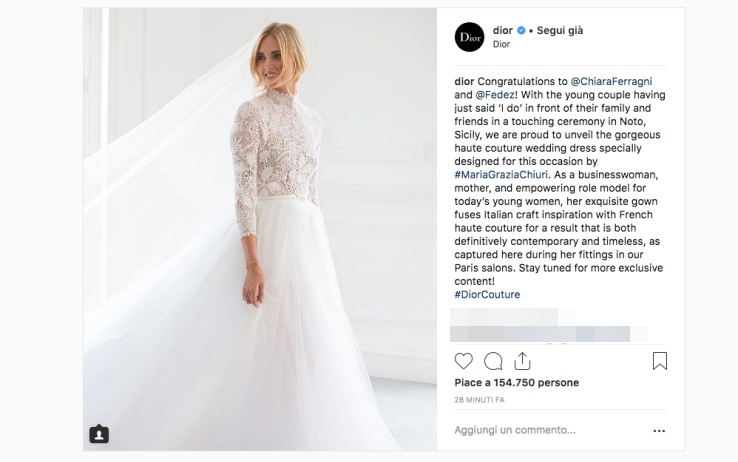Viewport: 738px width, 462px height.
Task: Click the dior name in the caption
Action: click(464, 81)
